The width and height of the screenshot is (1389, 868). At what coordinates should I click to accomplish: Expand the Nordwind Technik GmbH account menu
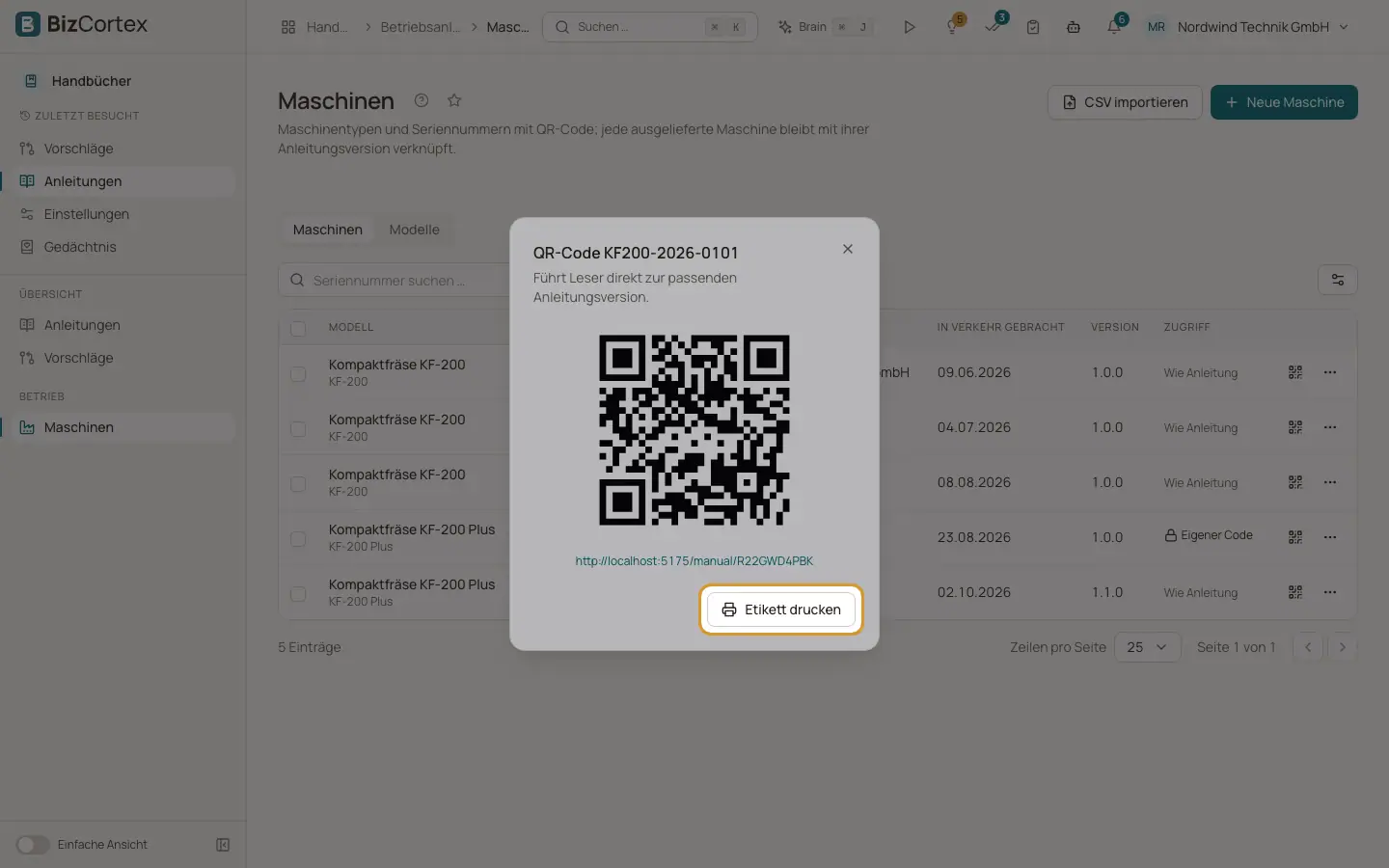click(x=1248, y=27)
